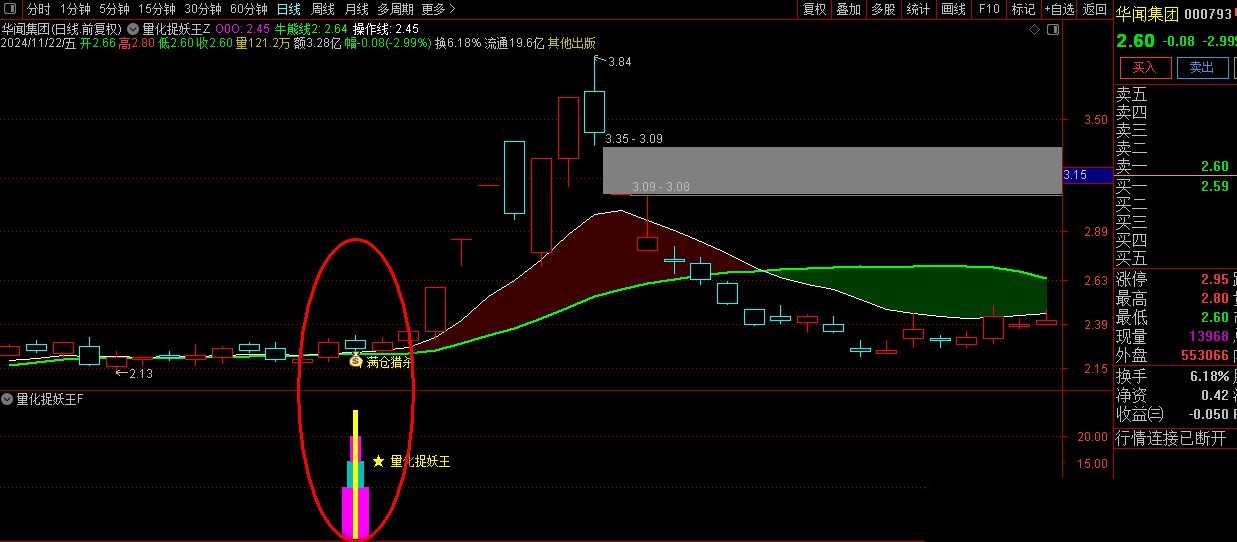1237x542 pixels.
Task: Toggle 叠加 overlay comparison
Action: (848, 9)
